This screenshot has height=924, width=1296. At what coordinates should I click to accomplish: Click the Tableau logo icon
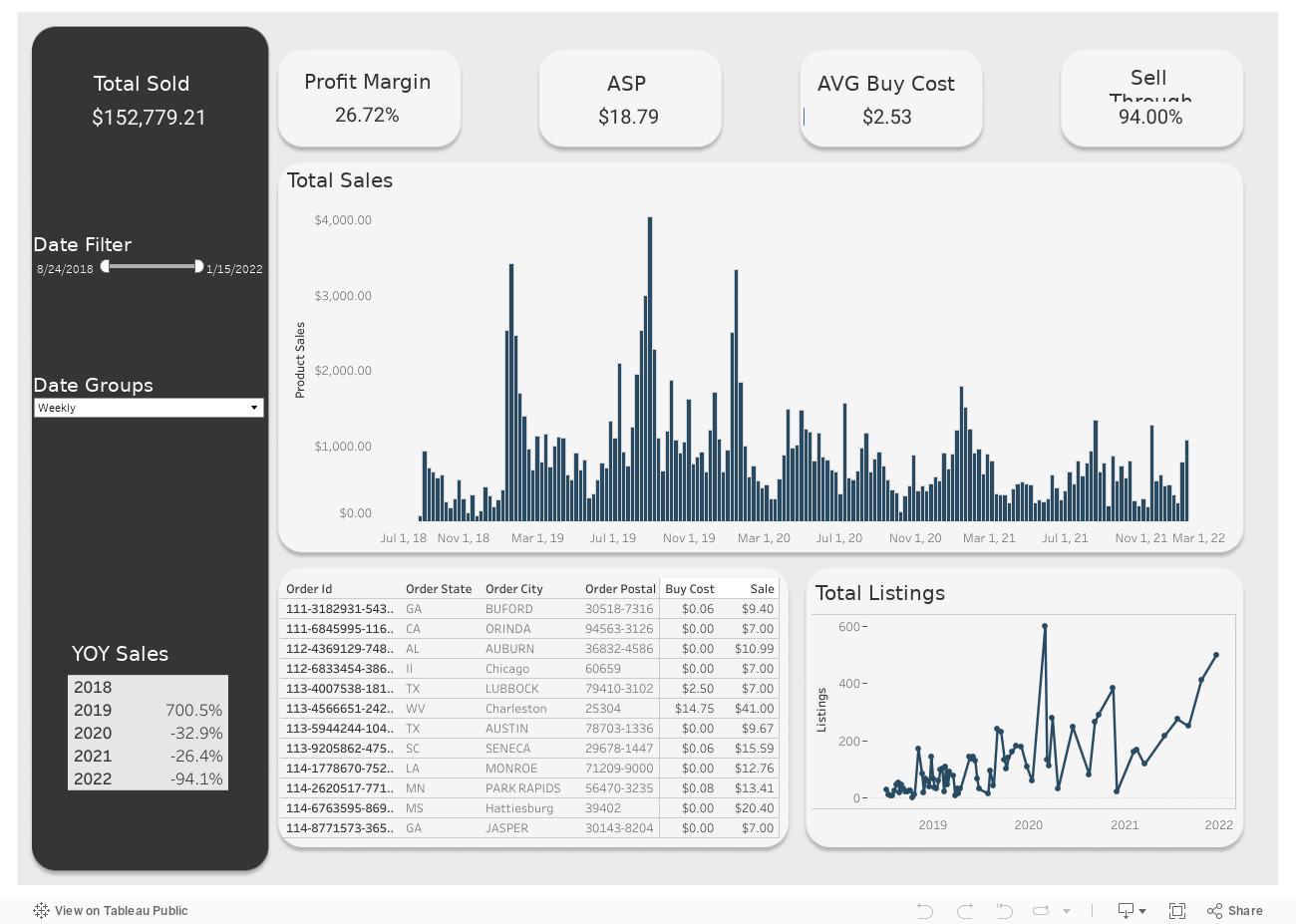click(x=41, y=910)
